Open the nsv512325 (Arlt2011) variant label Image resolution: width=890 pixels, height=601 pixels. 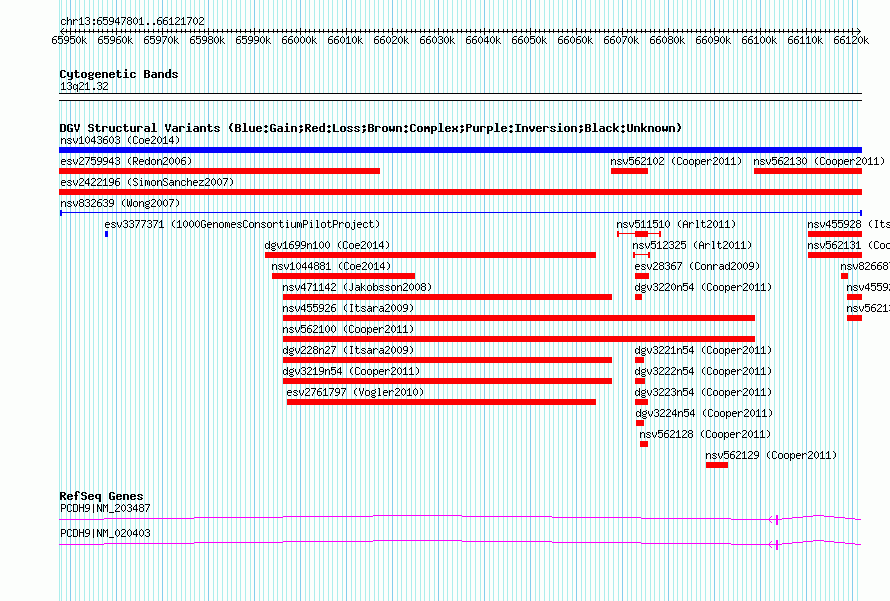tap(692, 245)
